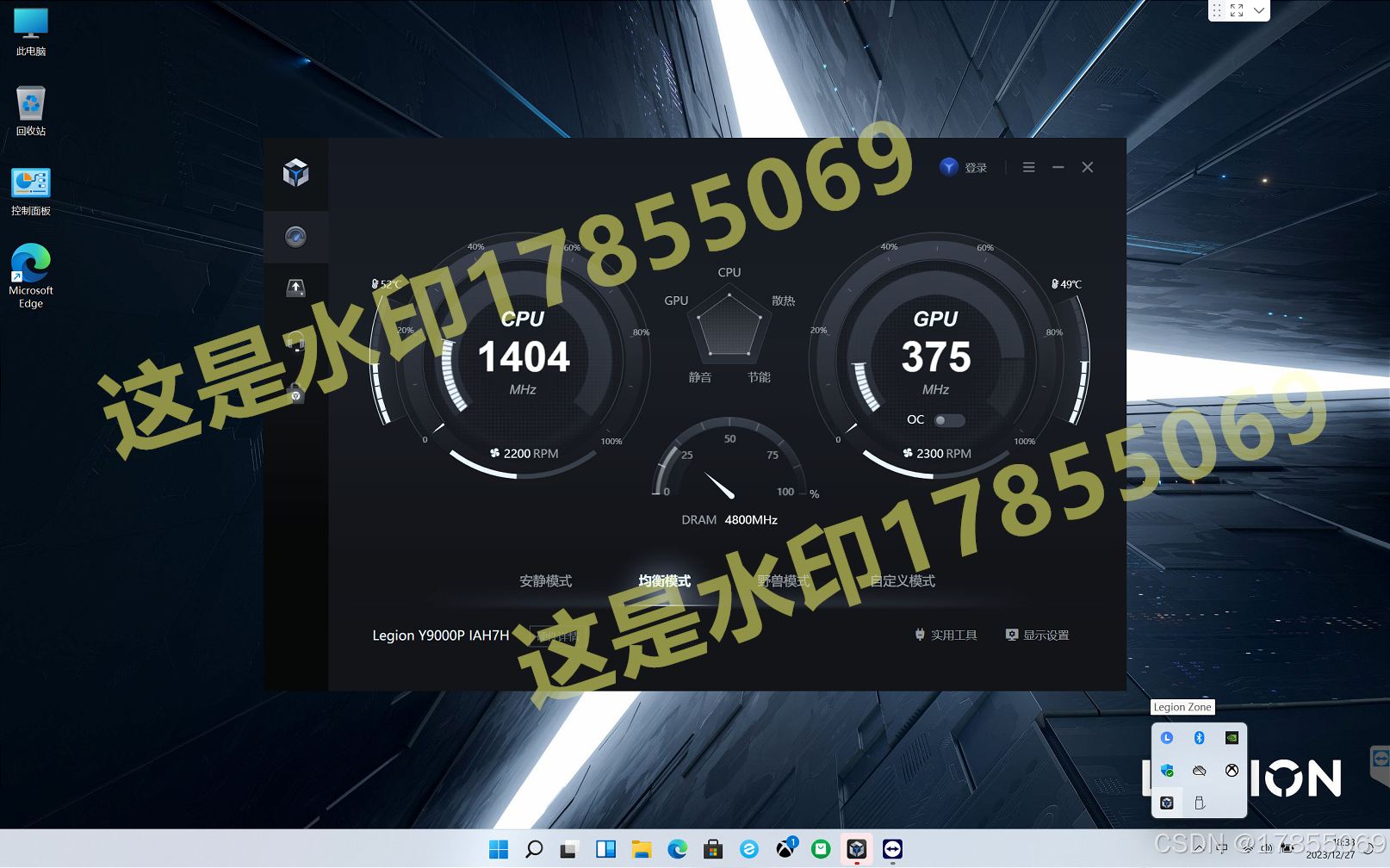Screen dimensions: 1390x868
Task: Click blue L clock icon in tray overflow
Action: tap(1167, 738)
